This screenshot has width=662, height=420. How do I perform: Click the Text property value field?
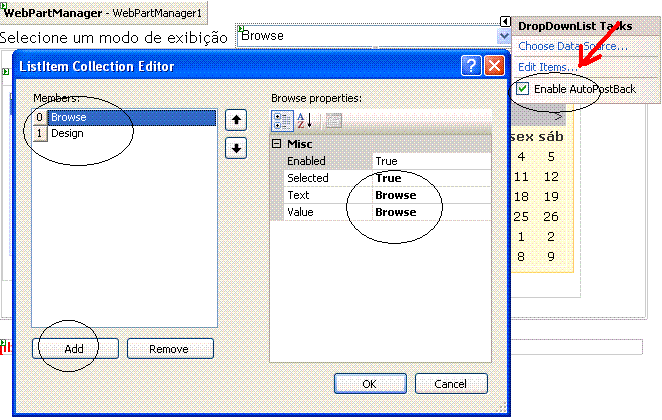[x=430, y=195]
